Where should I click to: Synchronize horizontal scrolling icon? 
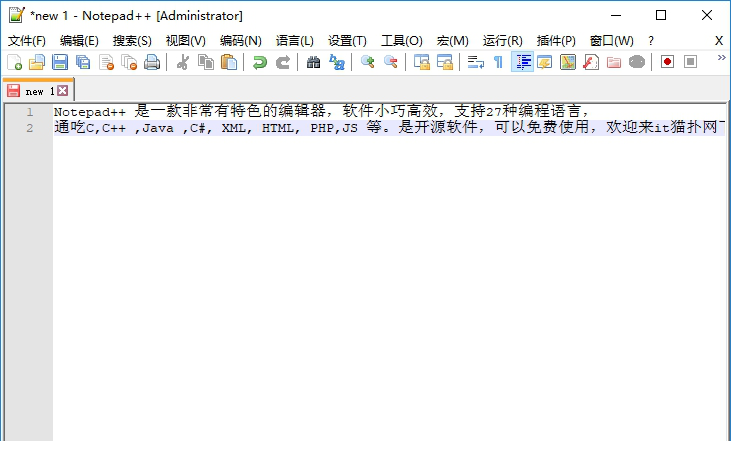point(444,62)
